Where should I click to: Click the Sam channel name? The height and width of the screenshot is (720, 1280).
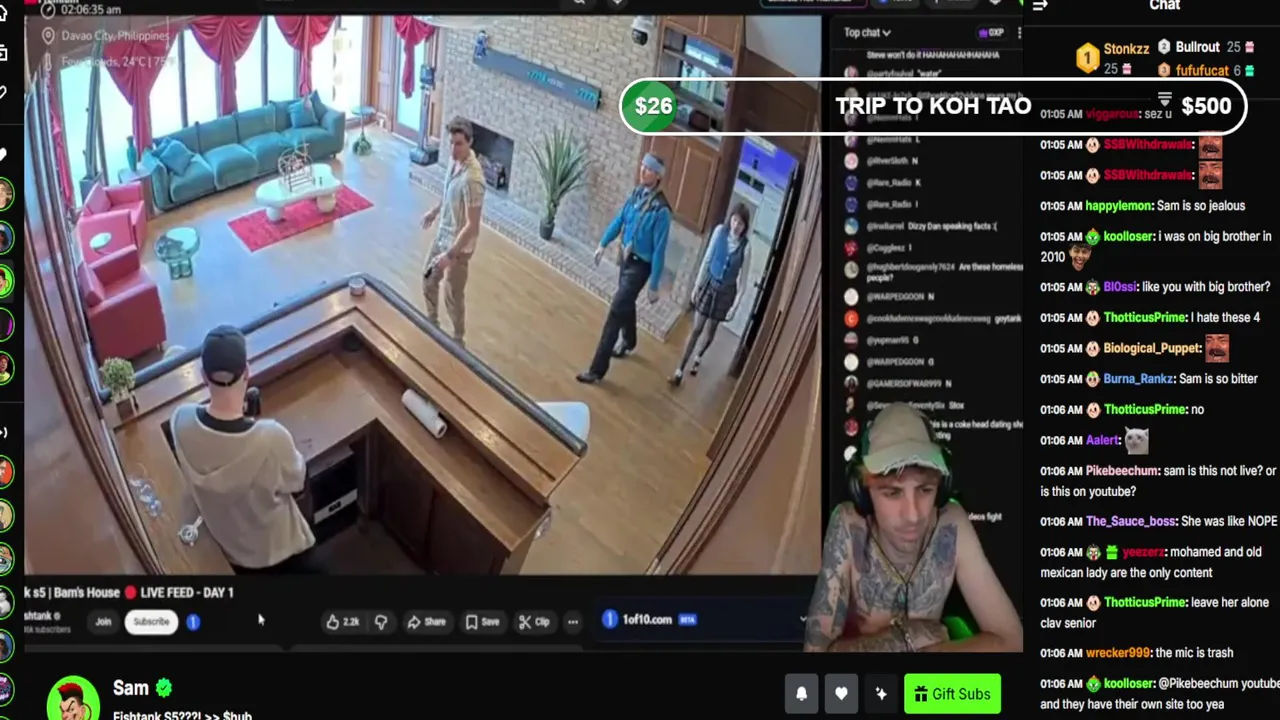pos(130,688)
